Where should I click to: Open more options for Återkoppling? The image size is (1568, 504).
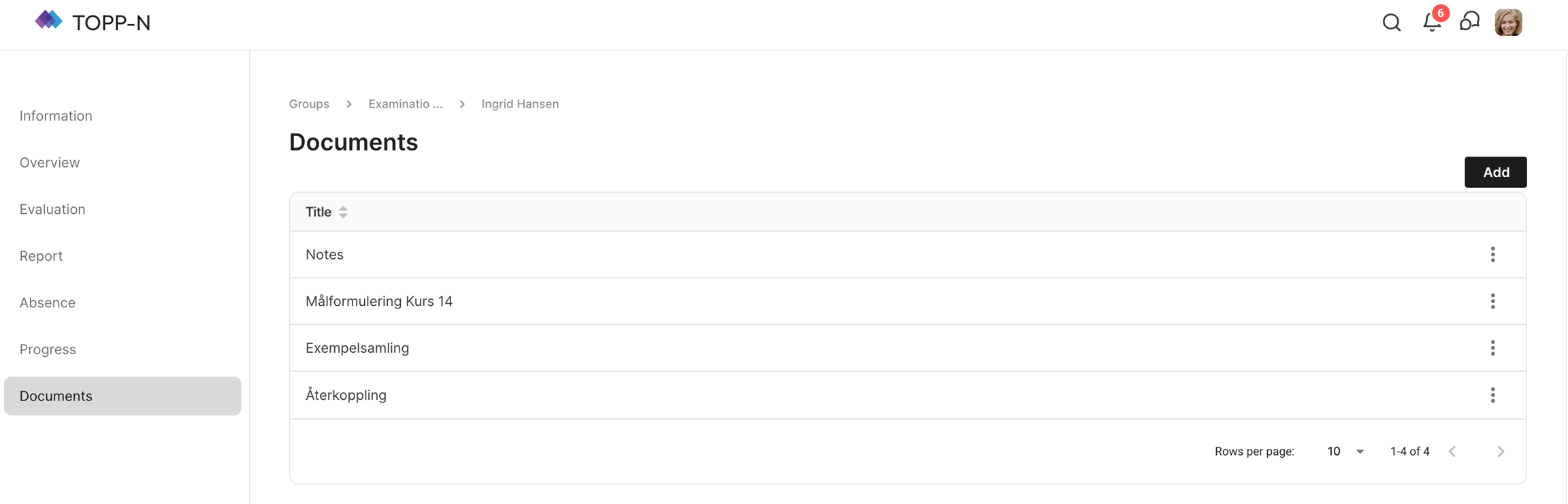click(1492, 395)
